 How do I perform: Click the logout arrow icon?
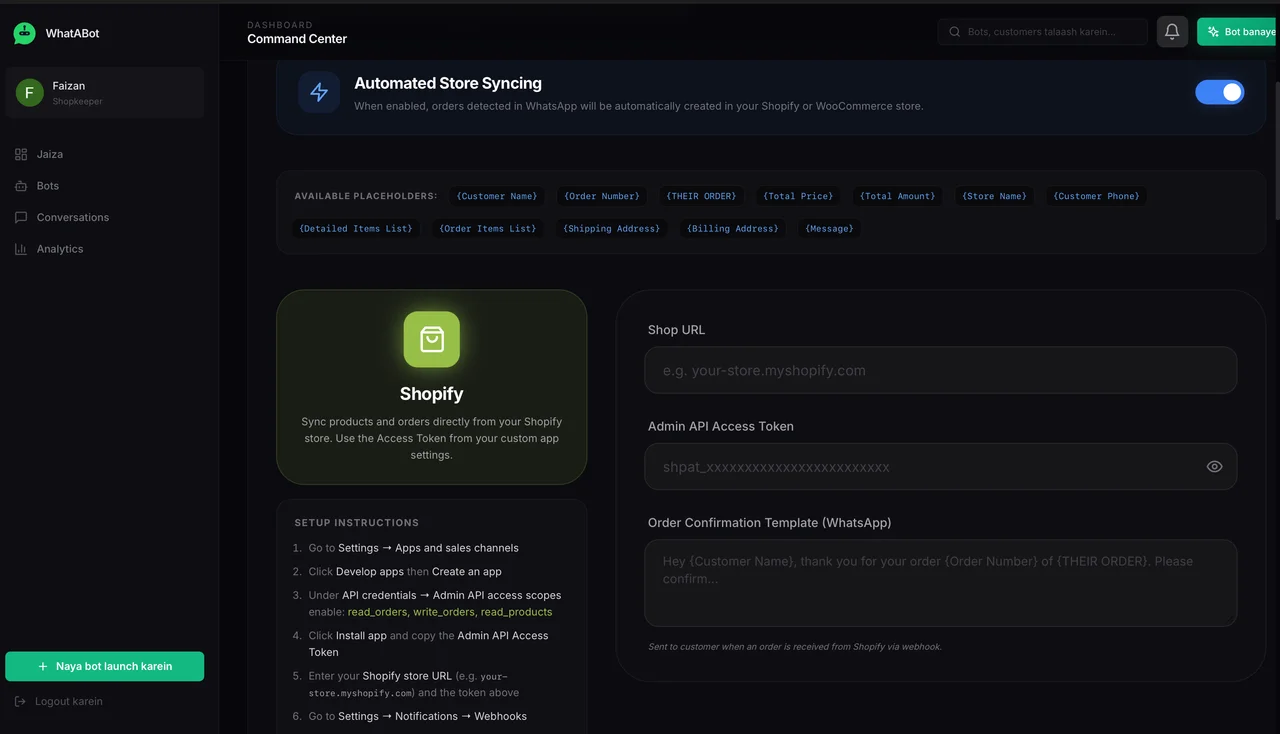(x=21, y=701)
